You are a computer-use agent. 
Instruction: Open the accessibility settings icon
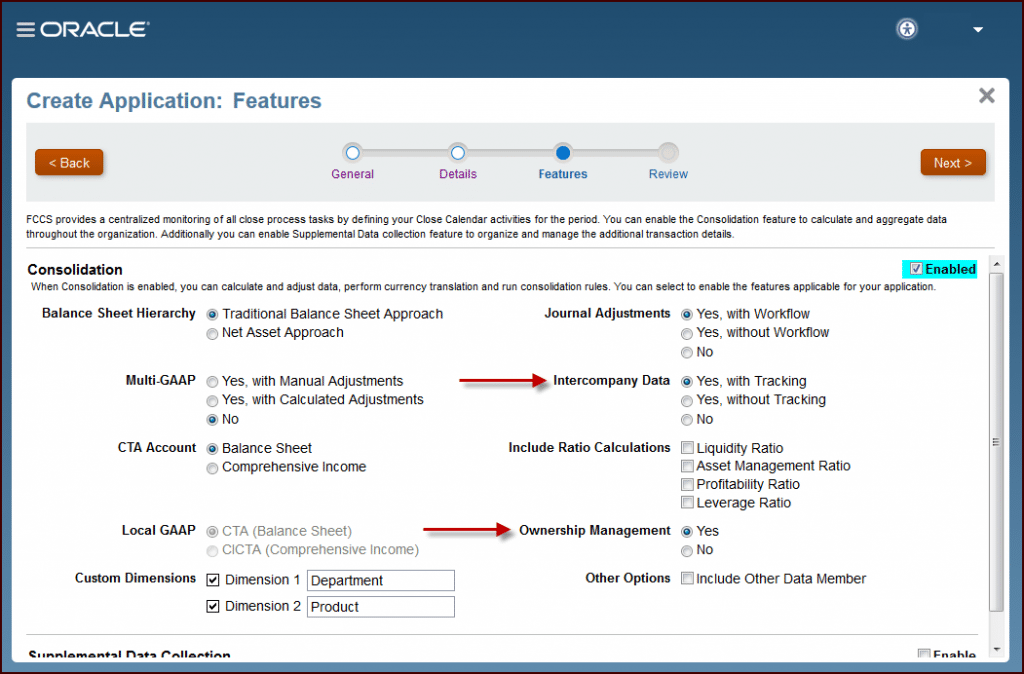click(x=907, y=29)
